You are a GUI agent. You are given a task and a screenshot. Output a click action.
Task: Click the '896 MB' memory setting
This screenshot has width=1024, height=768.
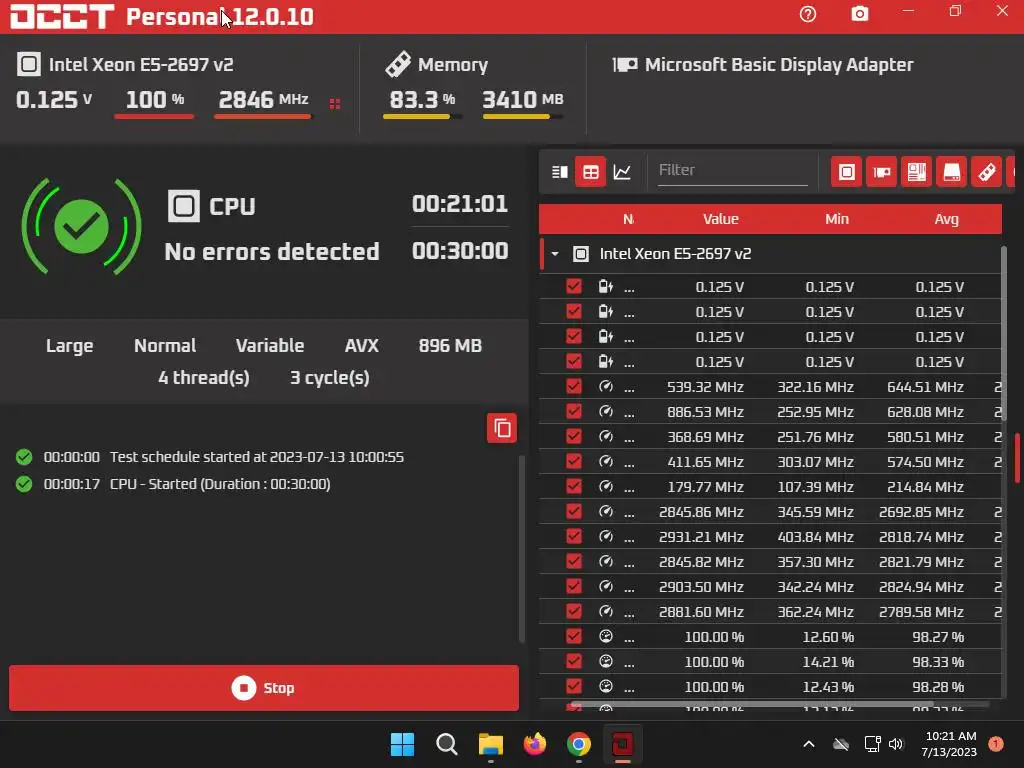(x=450, y=345)
